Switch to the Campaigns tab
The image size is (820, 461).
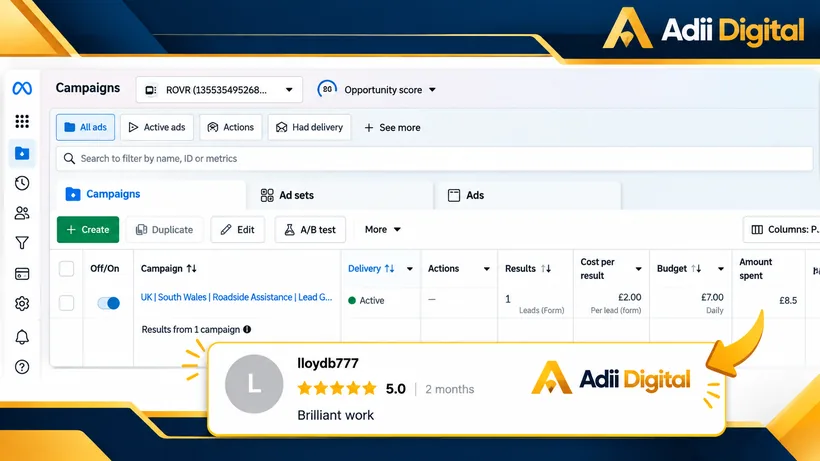coord(151,194)
